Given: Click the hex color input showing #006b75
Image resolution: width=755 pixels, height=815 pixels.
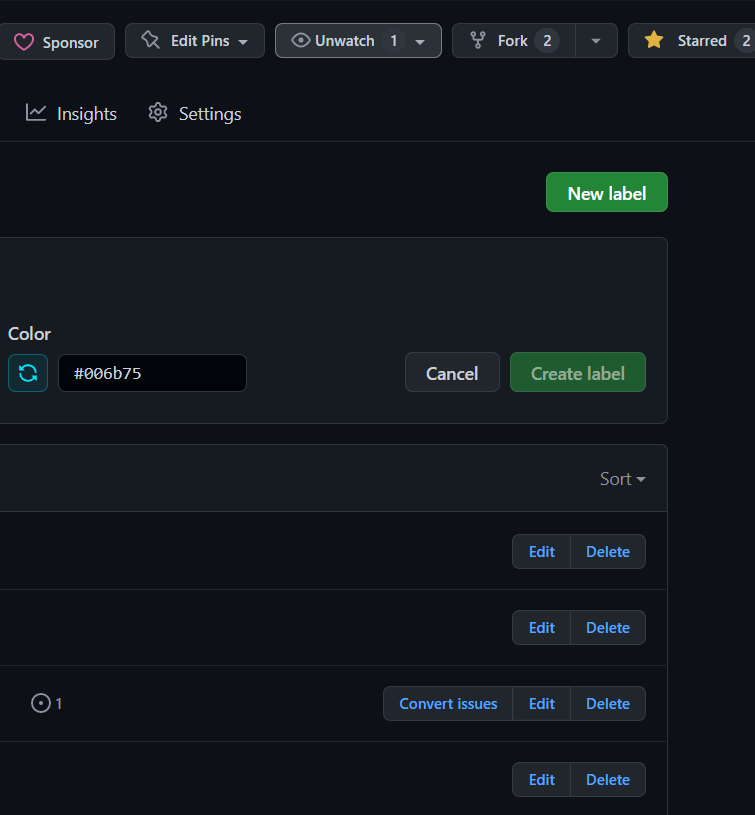Looking at the screenshot, I should pyautogui.click(x=152, y=372).
